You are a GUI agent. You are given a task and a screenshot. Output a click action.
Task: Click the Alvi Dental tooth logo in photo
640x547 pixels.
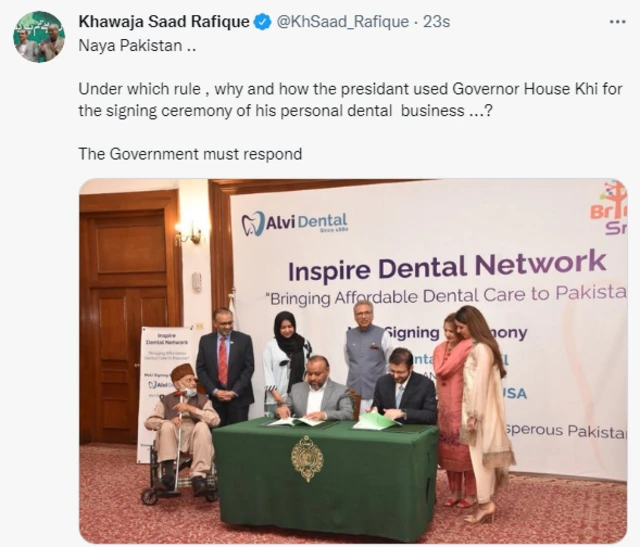(253, 223)
